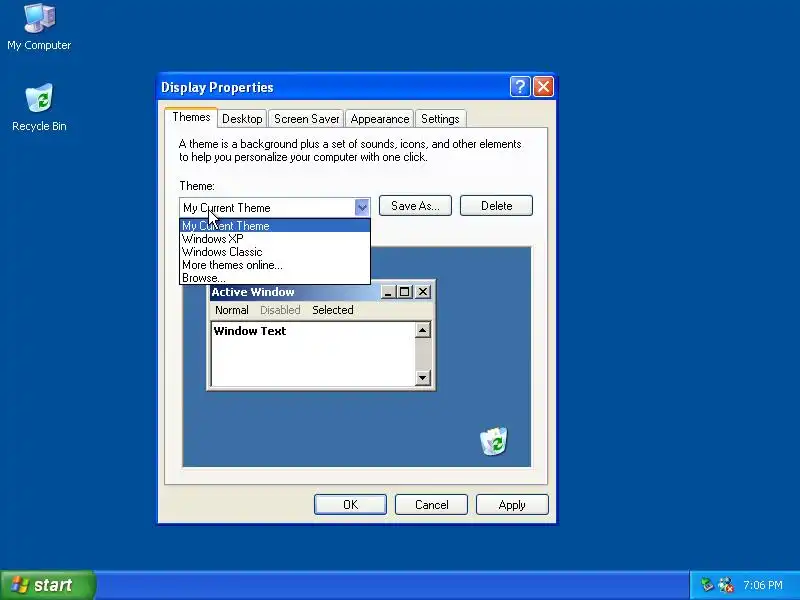The height and width of the screenshot is (600, 800).
Task: Switch to the Themes tab
Action: [191, 117]
